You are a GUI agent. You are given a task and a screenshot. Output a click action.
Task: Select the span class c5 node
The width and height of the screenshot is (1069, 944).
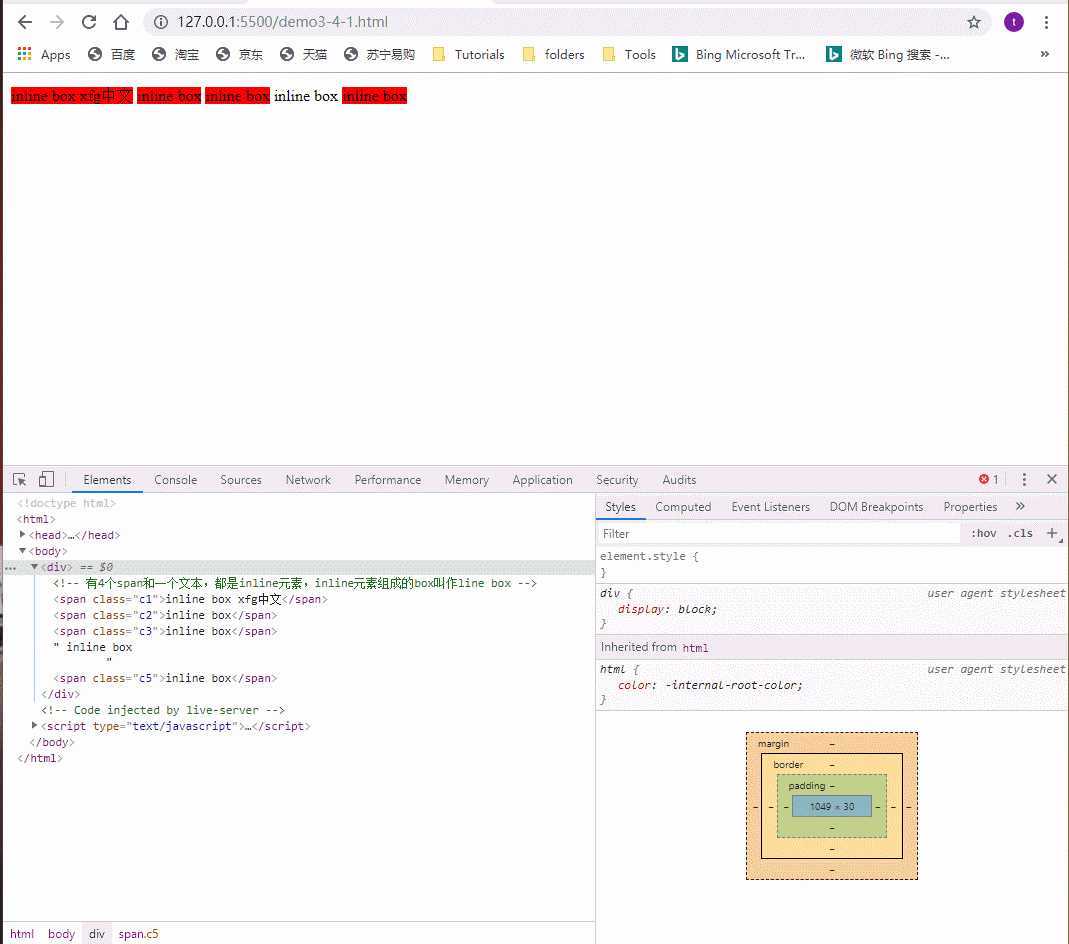click(x=166, y=679)
